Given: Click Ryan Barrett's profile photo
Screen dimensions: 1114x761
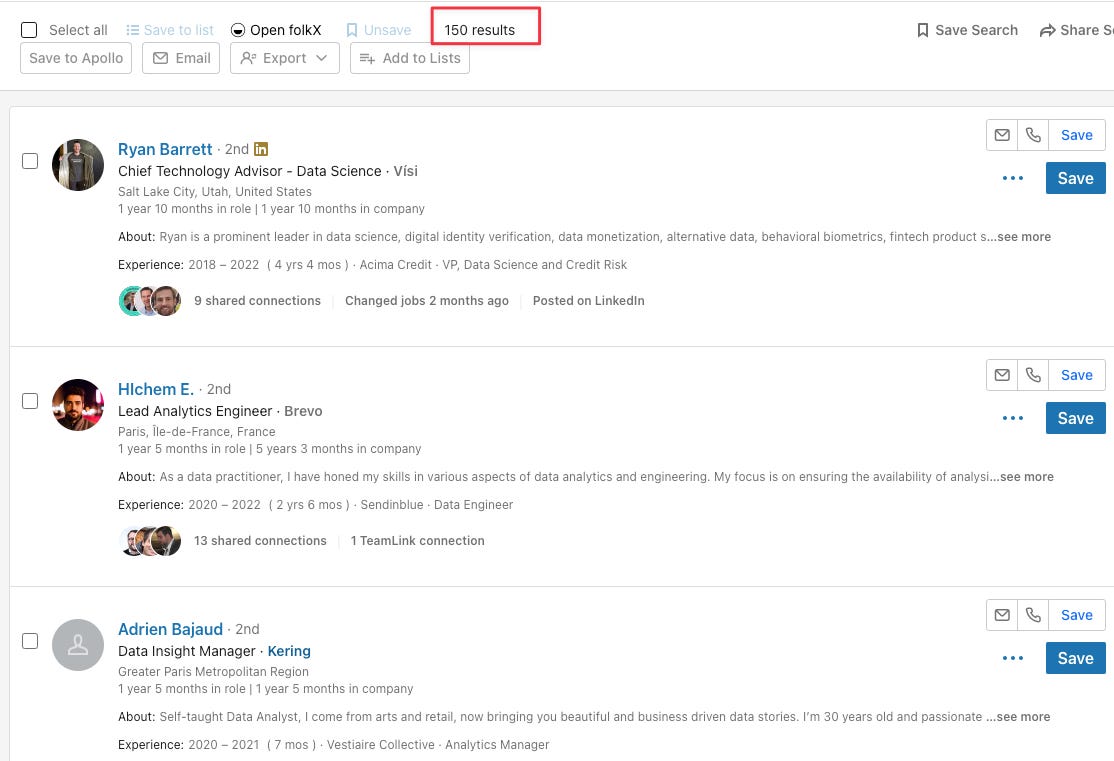Looking at the screenshot, I should pos(78,165).
